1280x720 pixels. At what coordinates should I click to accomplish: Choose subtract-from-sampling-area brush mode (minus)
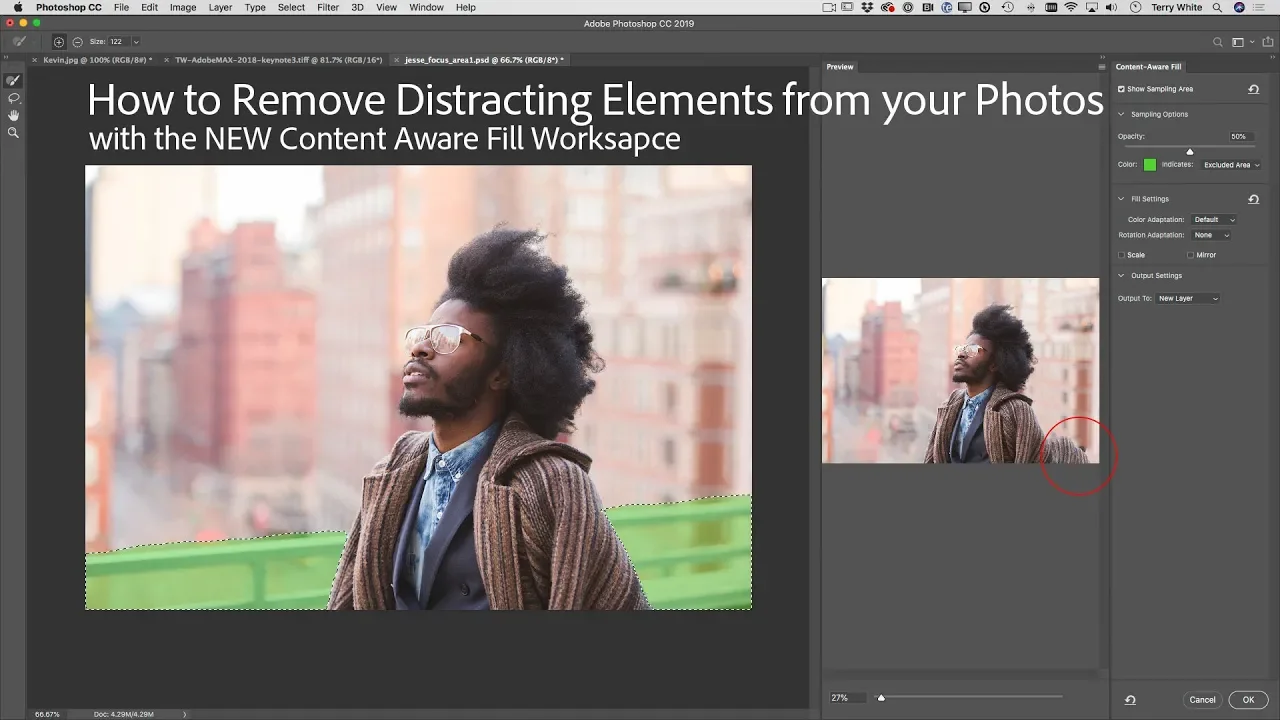77,42
